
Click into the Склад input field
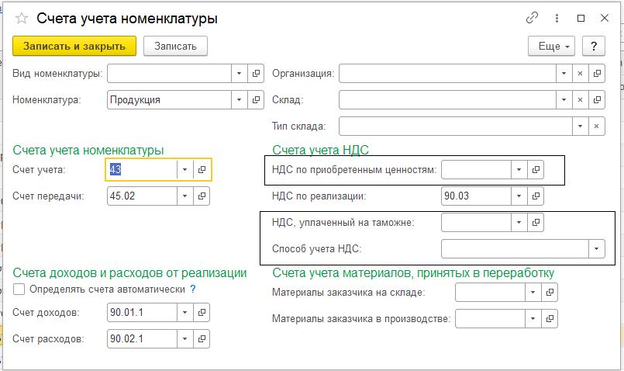click(x=447, y=100)
